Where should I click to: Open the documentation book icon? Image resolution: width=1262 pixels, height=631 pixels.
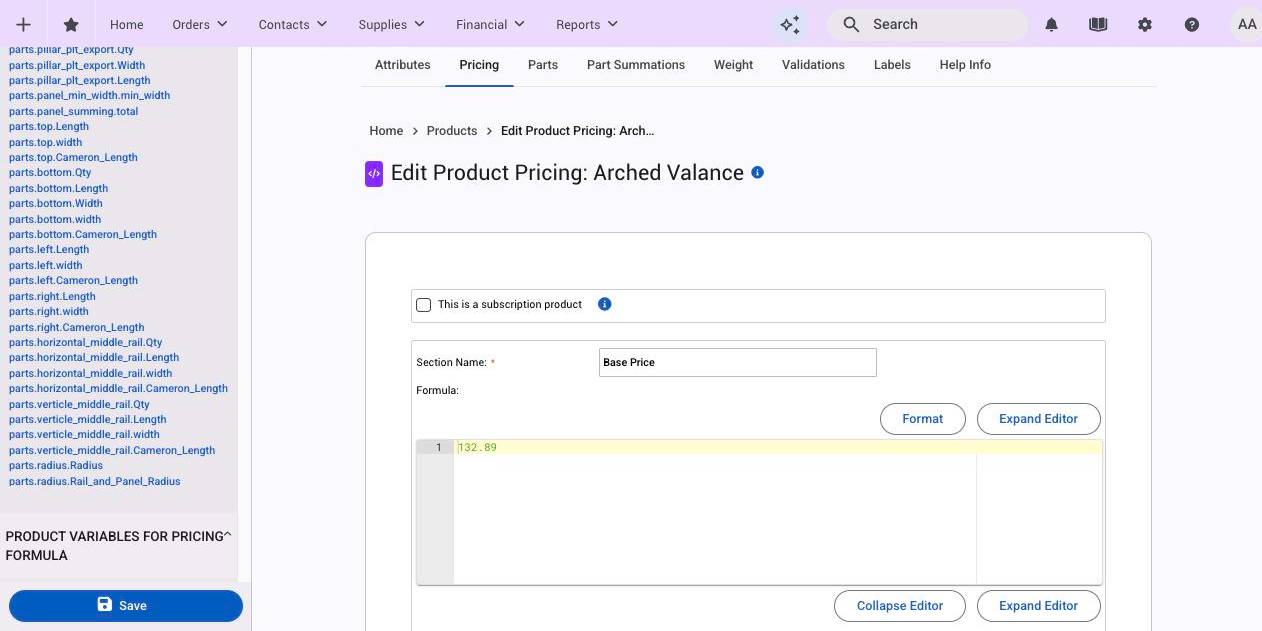[1098, 25]
